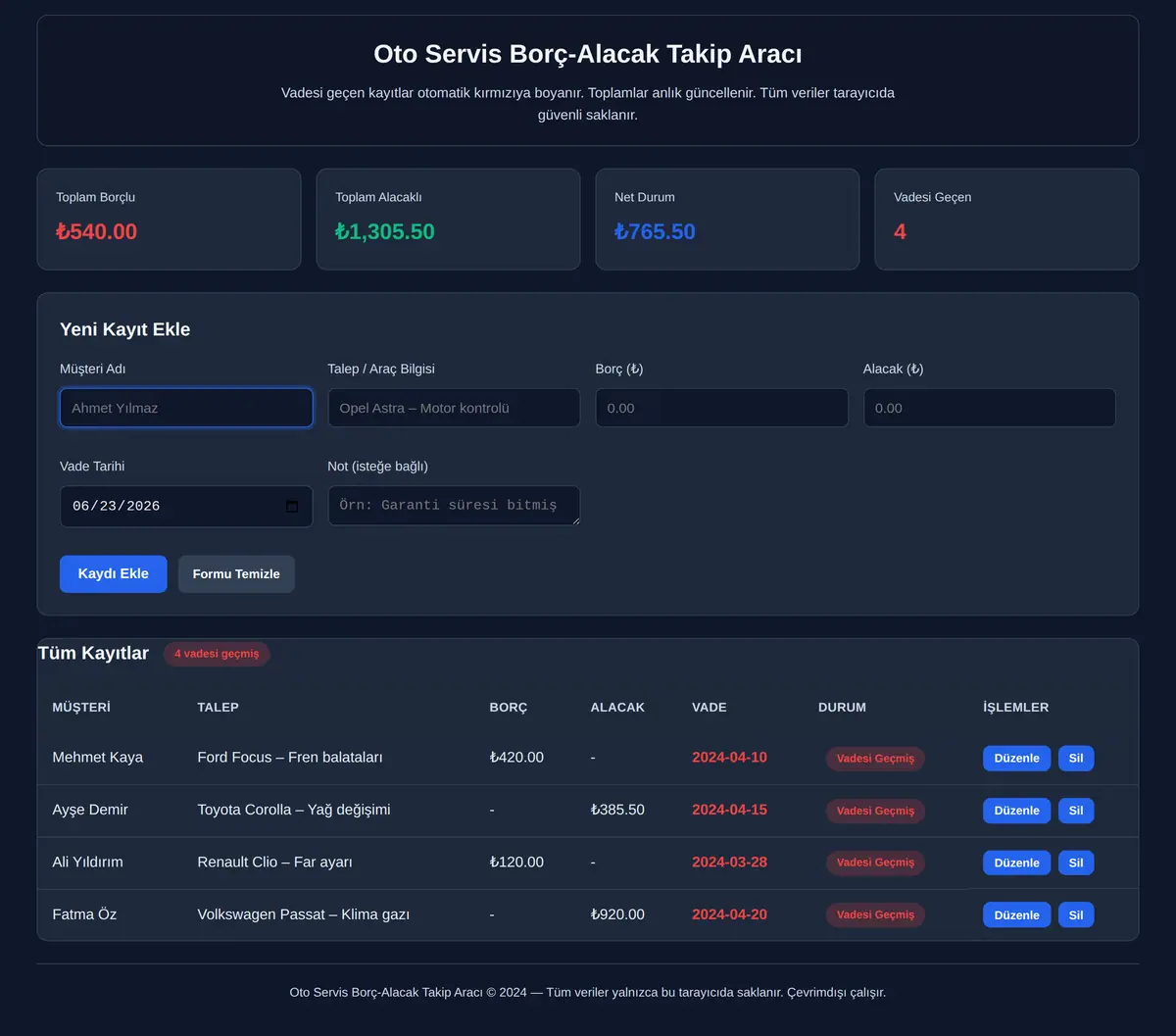This screenshot has height=1036, width=1176.
Task: Click the due date 2024-04-10
Action: [730, 758]
